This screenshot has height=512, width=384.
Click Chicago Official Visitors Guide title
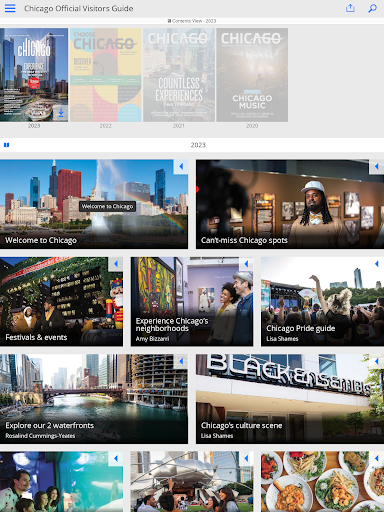point(79,8)
